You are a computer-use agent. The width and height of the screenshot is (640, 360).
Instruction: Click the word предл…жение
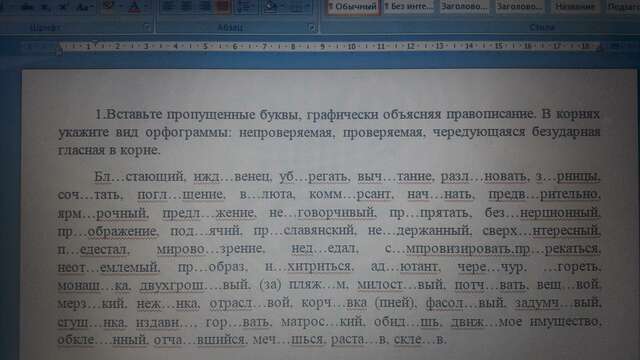point(209,213)
